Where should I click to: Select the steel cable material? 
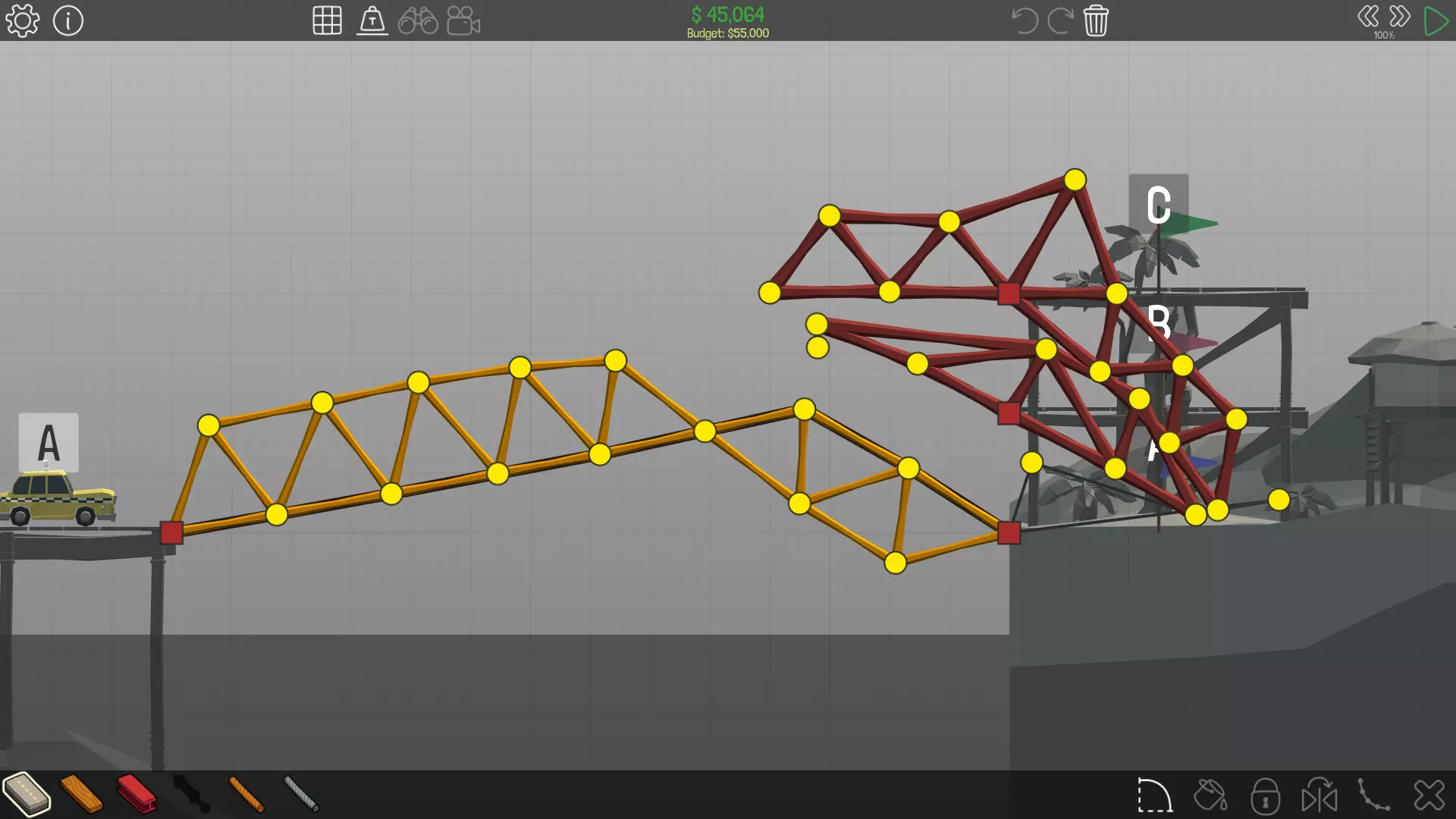tap(301, 794)
